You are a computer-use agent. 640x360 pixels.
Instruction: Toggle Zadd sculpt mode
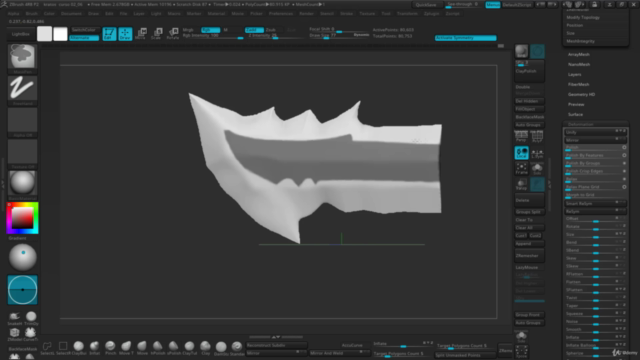pos(254,30)
